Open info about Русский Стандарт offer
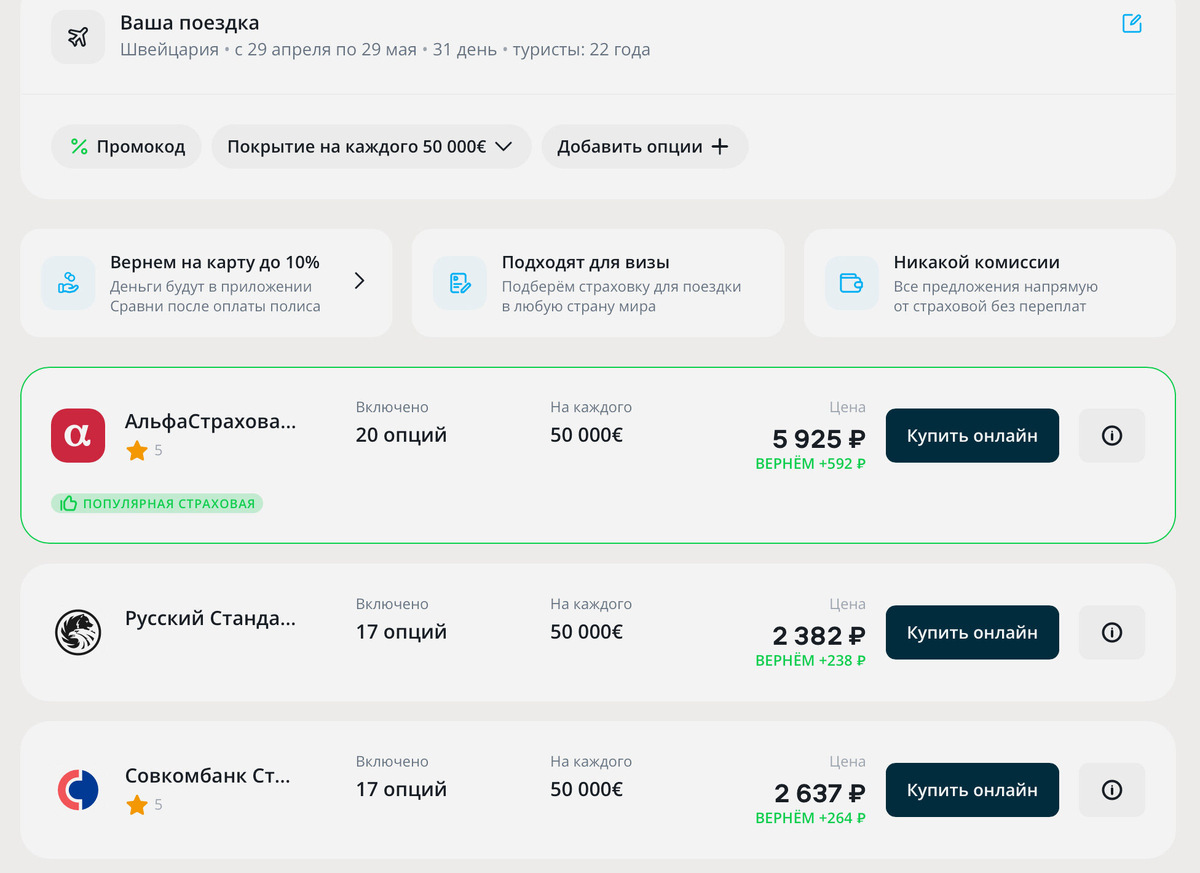1200x873 pixels. [1111, 632]
